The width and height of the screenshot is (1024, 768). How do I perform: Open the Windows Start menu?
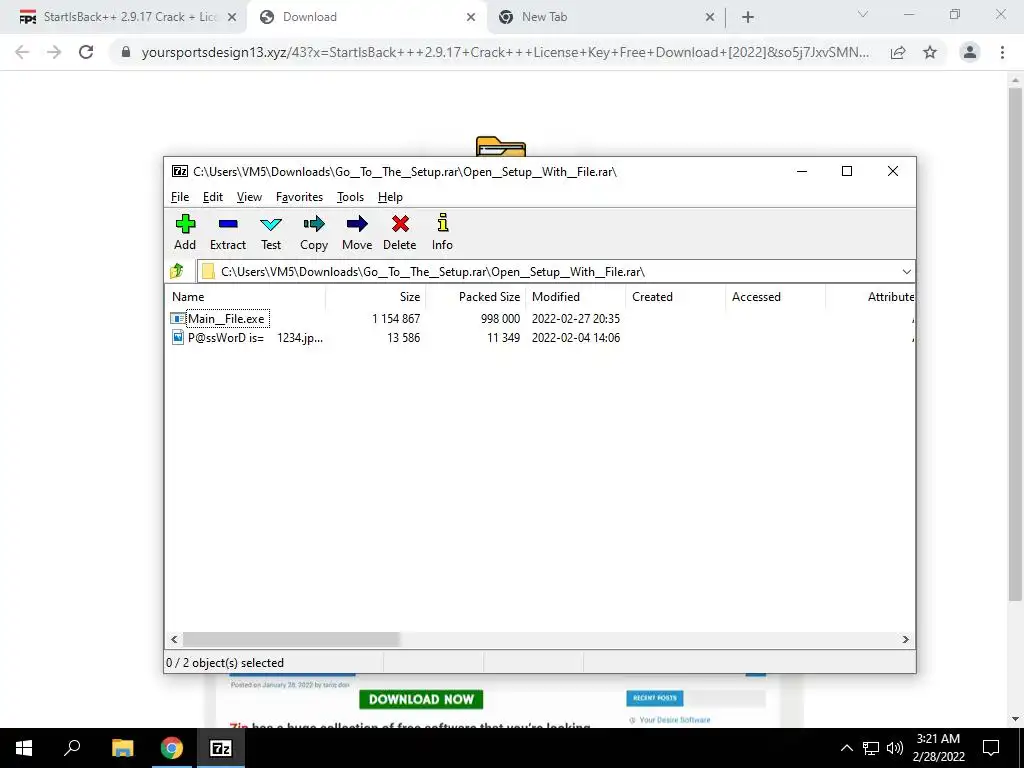click(x=24, y=748)
